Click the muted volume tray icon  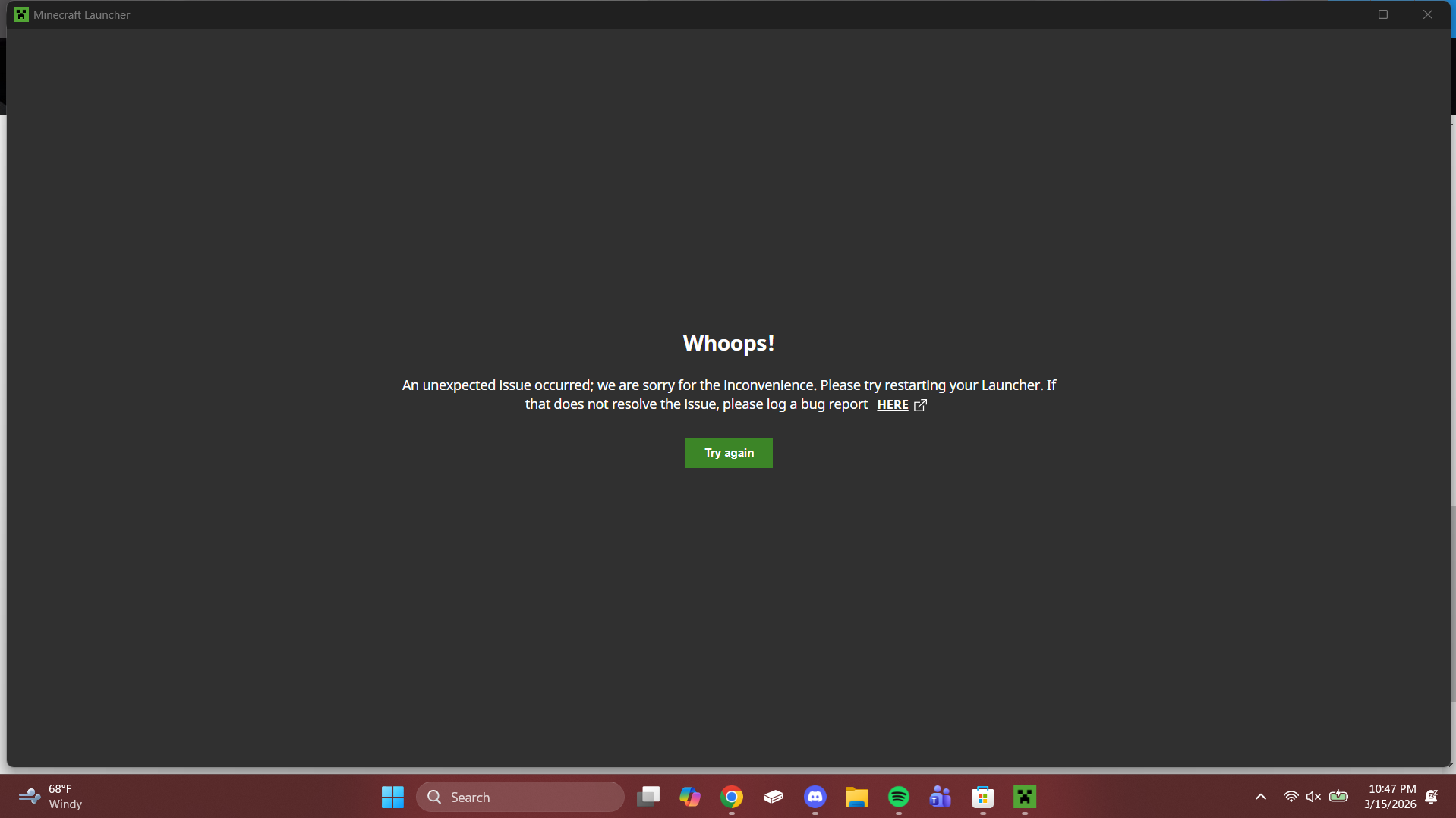coord(1313,797)
